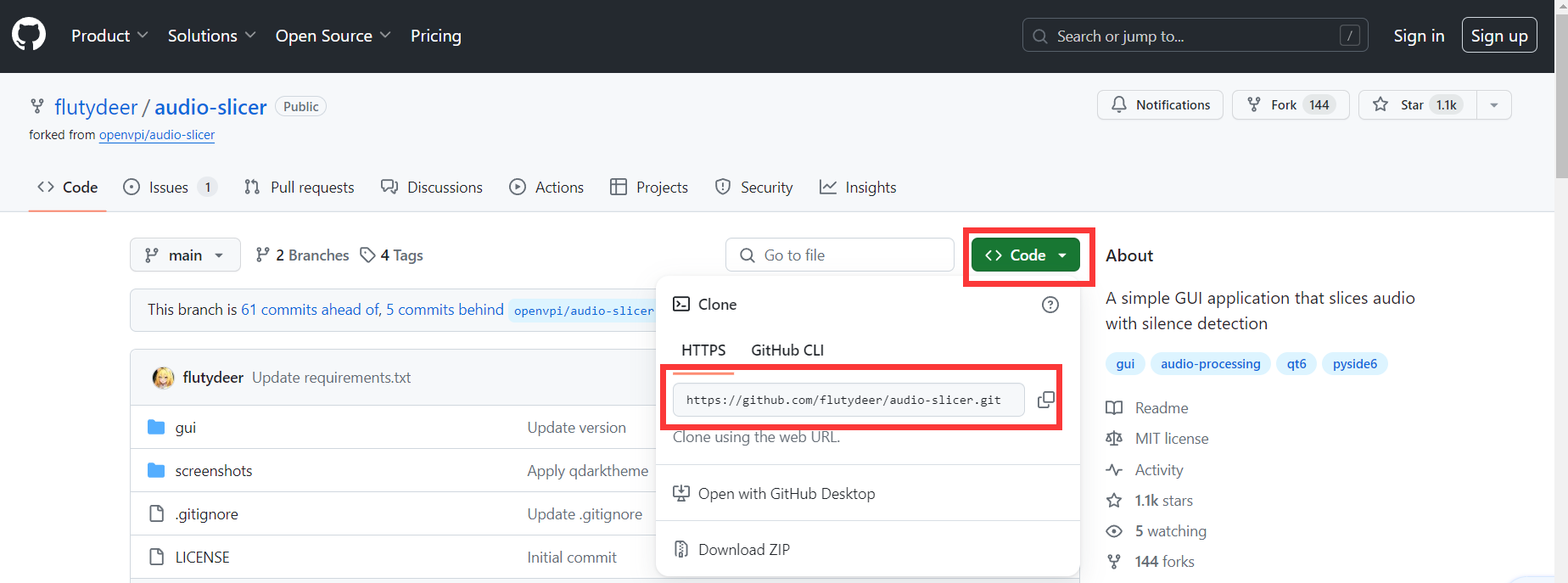Expand the Product menu

tap(109, 36)
